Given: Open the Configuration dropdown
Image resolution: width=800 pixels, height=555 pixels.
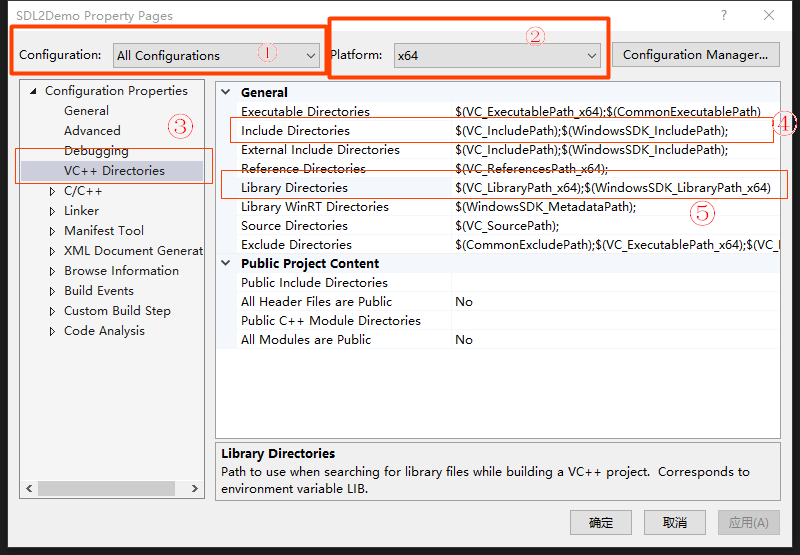Looking at the screenshot, I should point(216,56).
